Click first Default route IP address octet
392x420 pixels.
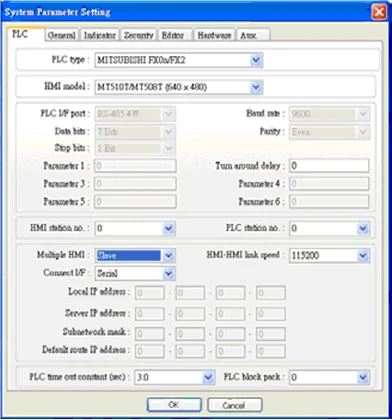point(150,351)
